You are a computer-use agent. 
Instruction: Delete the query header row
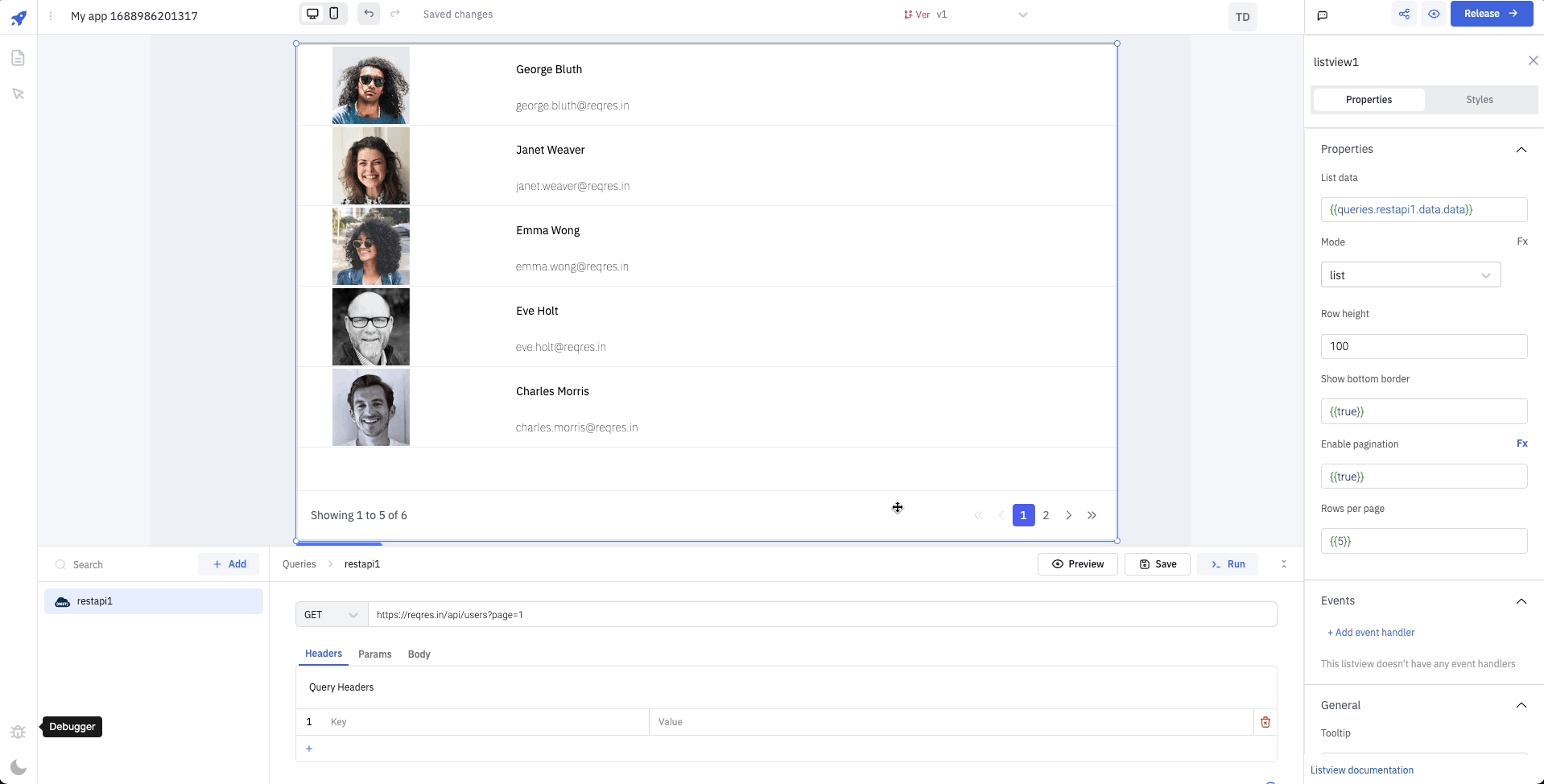(1265, 722)
